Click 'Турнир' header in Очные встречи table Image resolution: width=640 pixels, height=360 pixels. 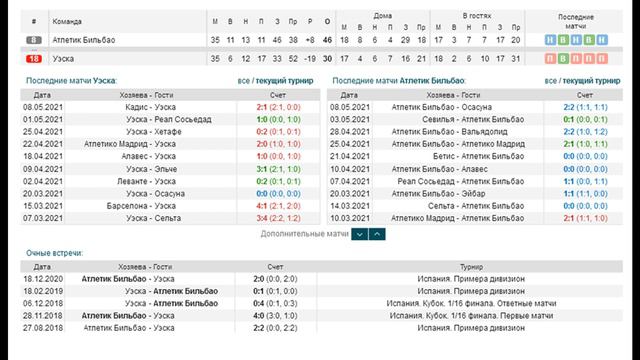(471, 267)
